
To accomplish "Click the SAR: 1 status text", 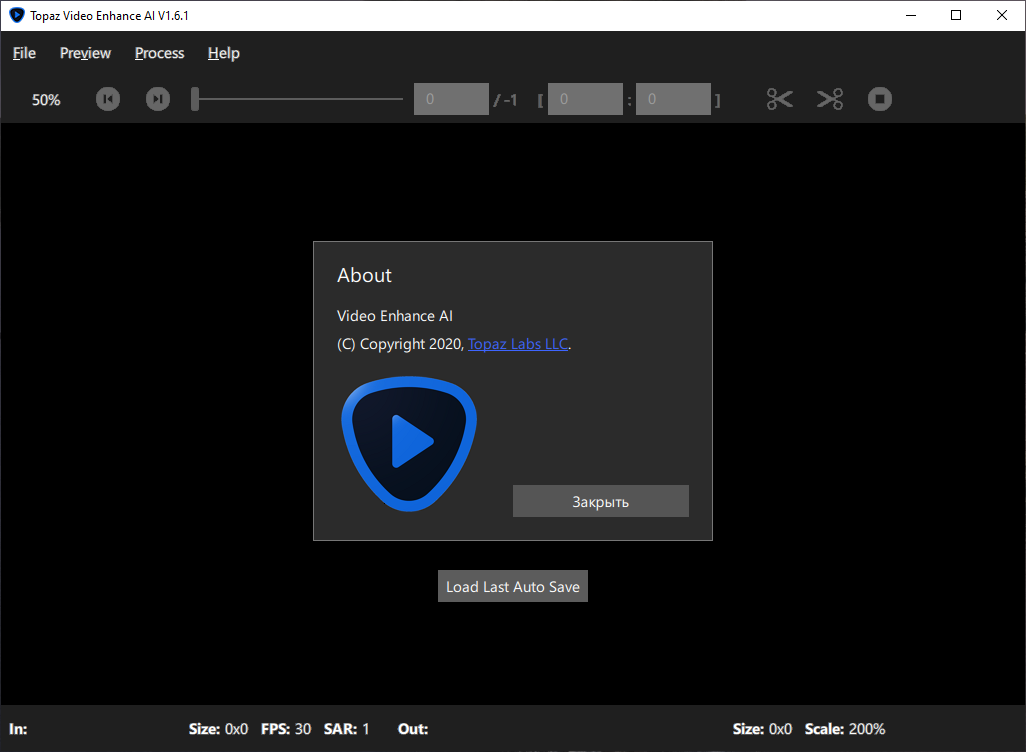I will pyautogui.click(x=347, y=729).
